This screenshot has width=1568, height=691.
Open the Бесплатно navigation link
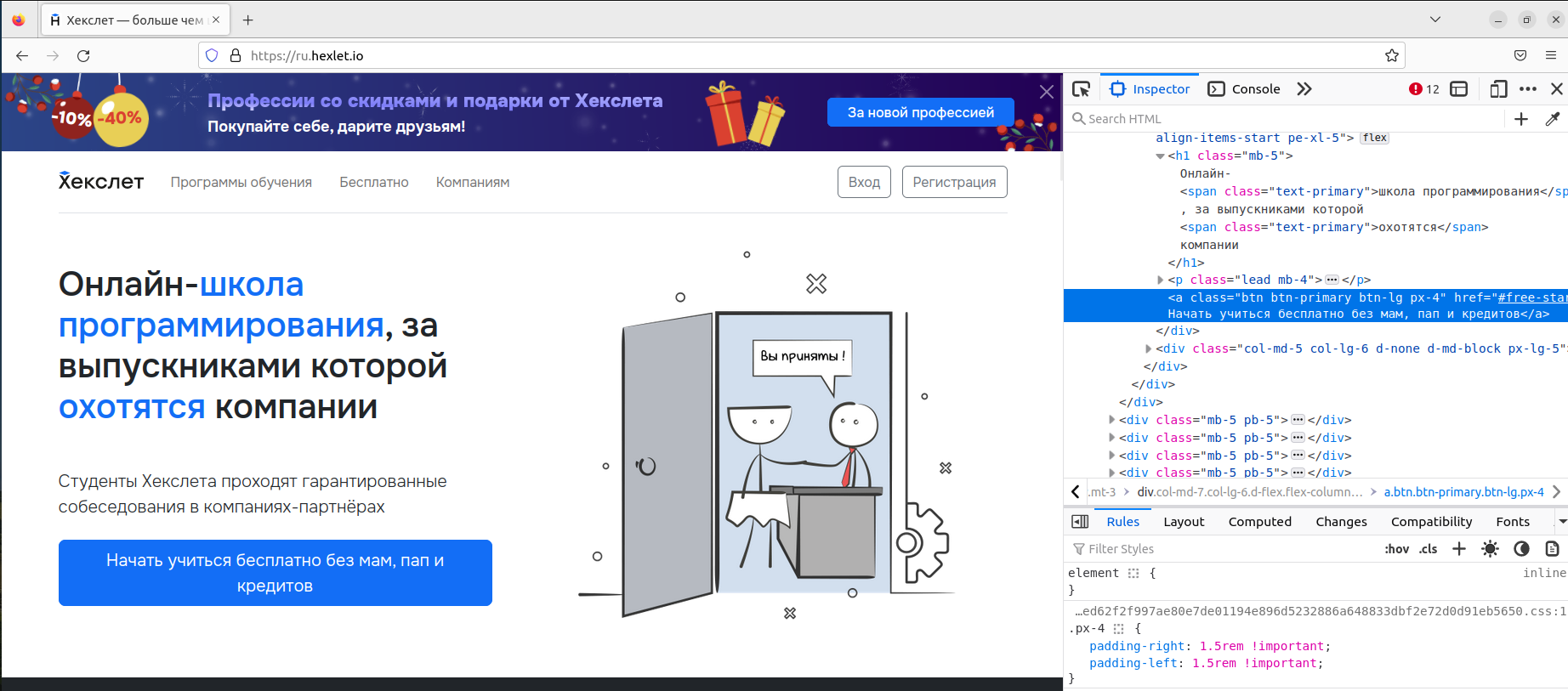click(374, 183)
